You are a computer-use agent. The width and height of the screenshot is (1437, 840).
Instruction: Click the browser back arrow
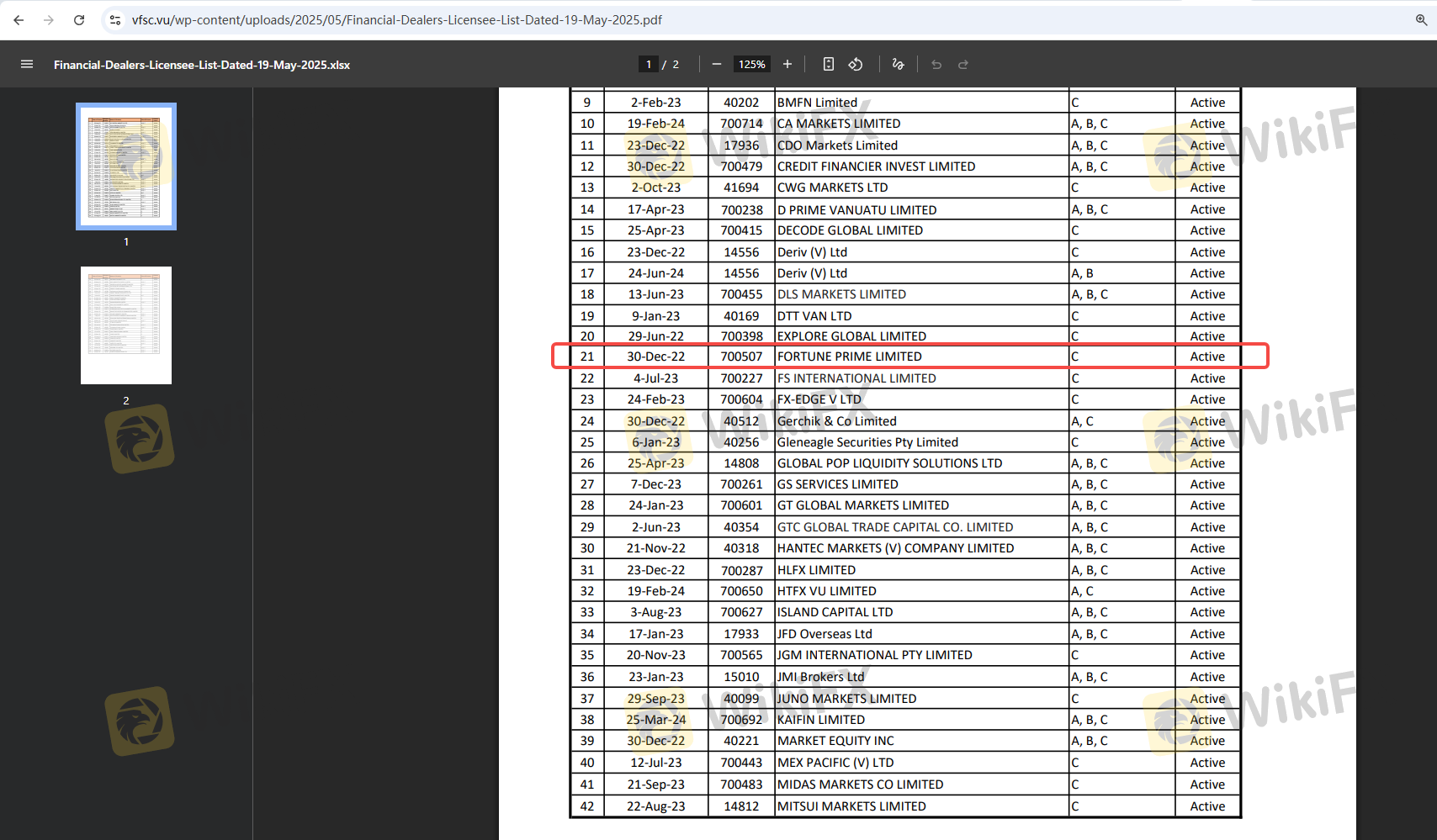pyautogui.click(x=19, y=20)
